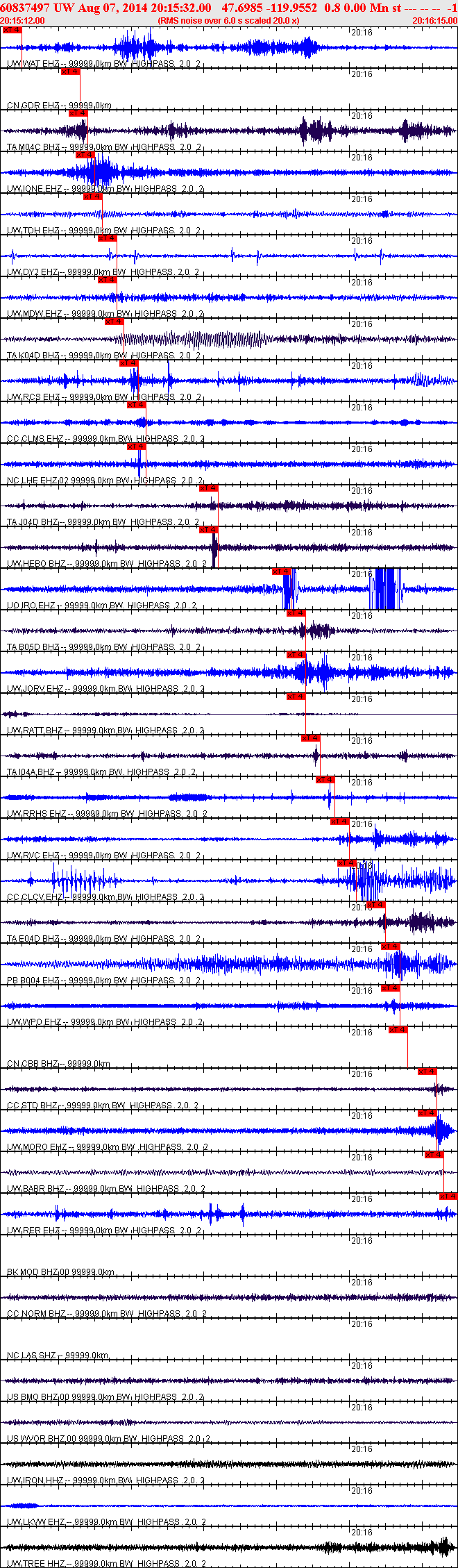The width and height of the screenshot is (458, 1568).
Task: Click the red pick flag on the UW.WAT trace
Action: pos(12,30)
